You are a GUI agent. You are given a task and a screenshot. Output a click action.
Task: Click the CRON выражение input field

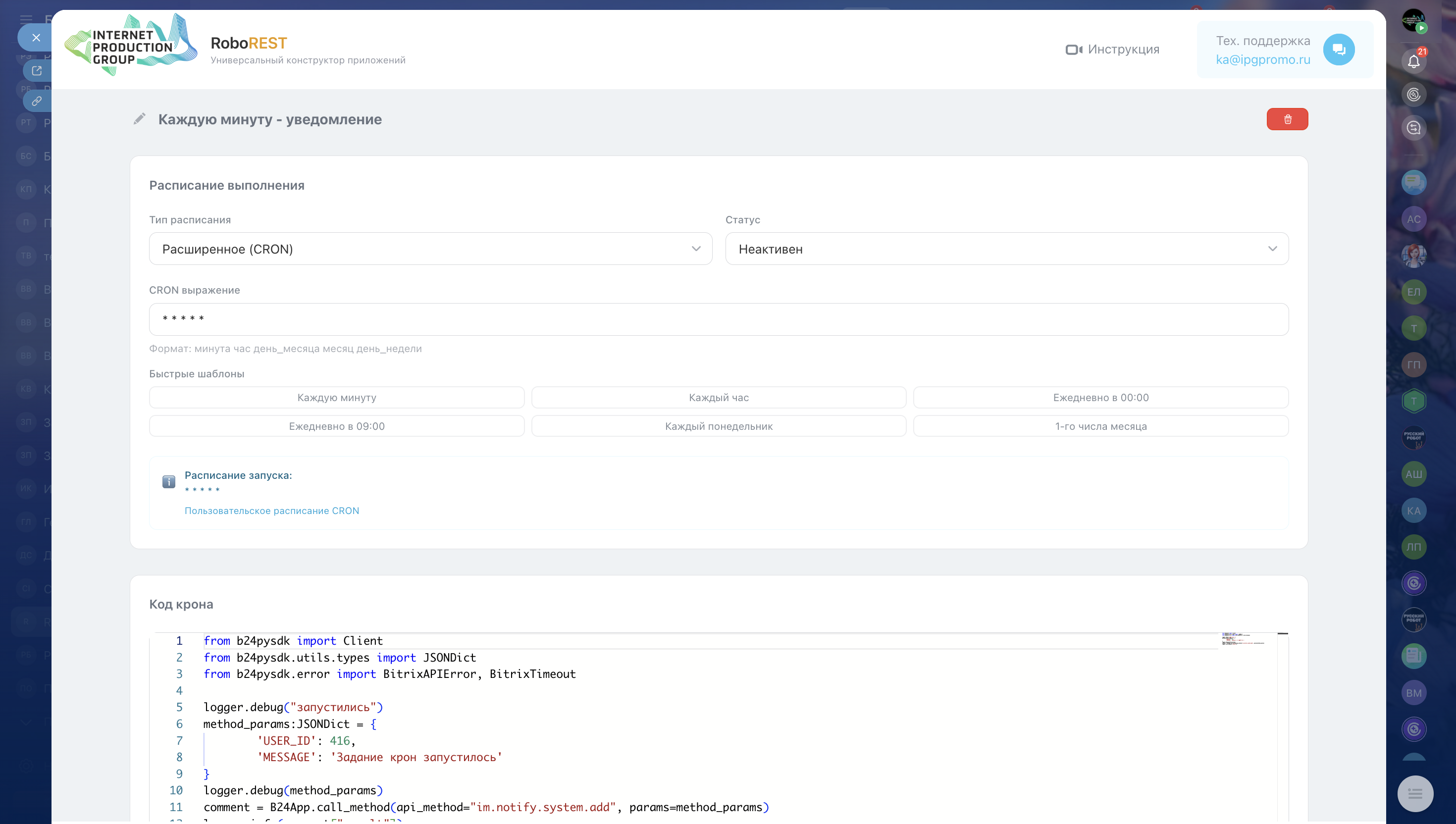pos(718,319)
